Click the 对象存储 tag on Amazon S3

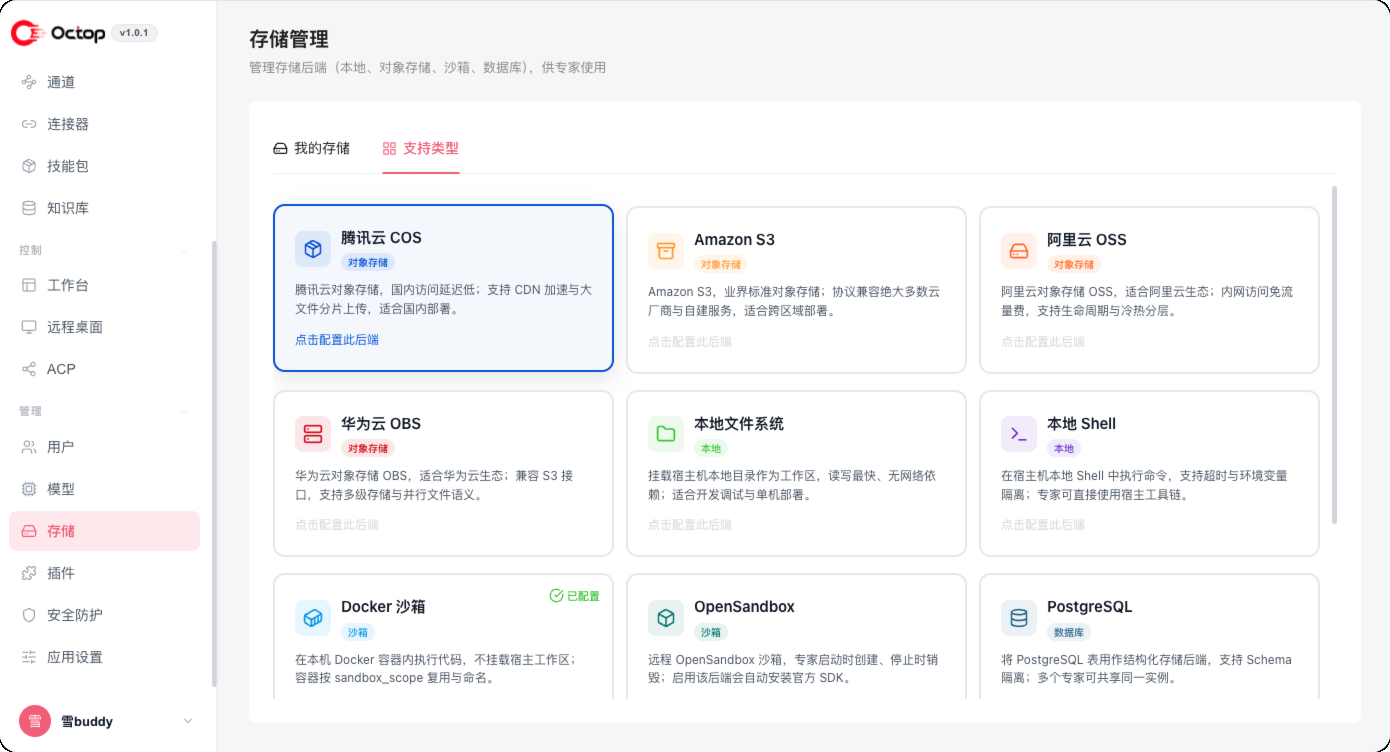721,264
